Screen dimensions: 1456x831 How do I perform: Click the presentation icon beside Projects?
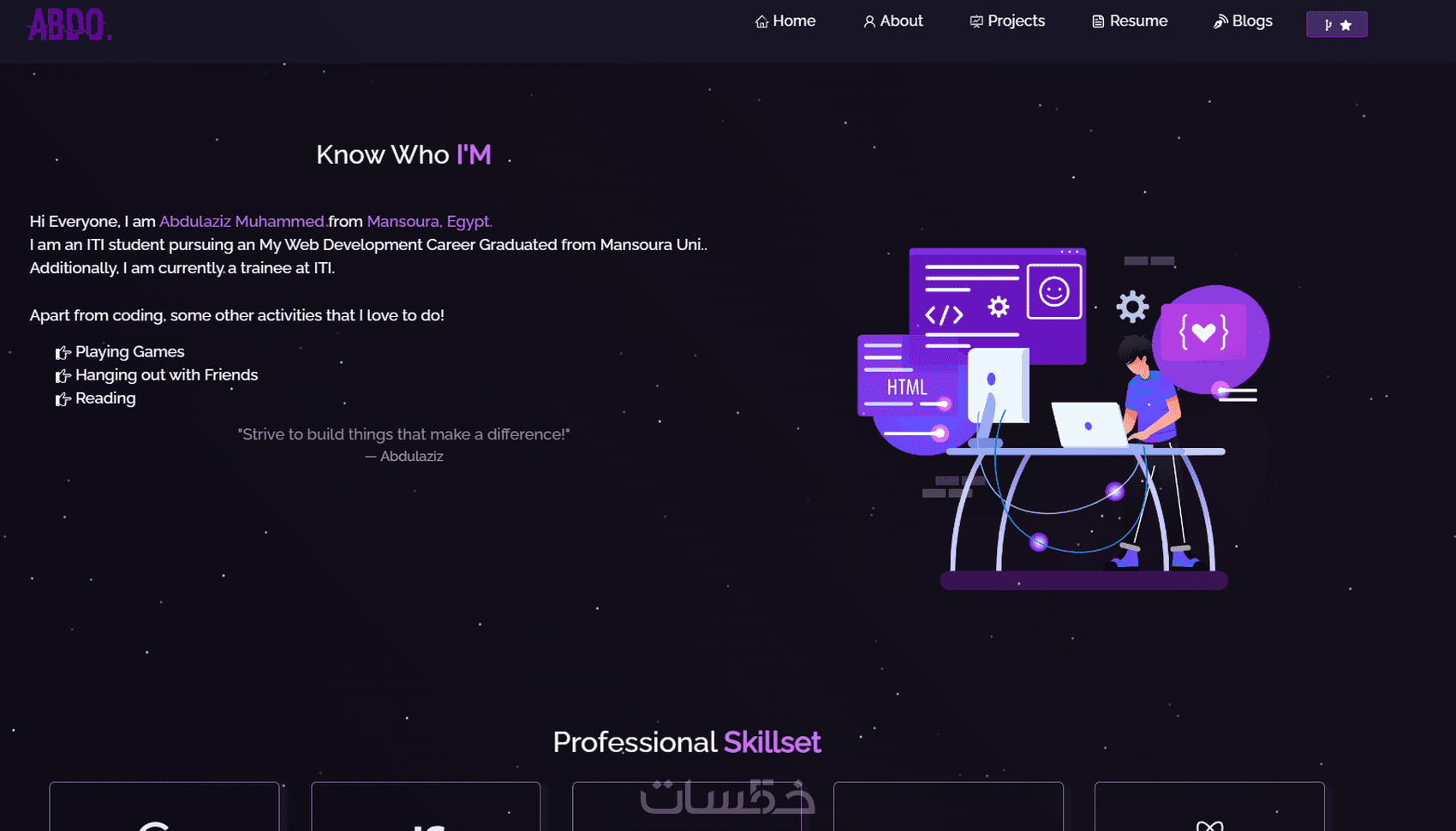(x=976, y=21)
